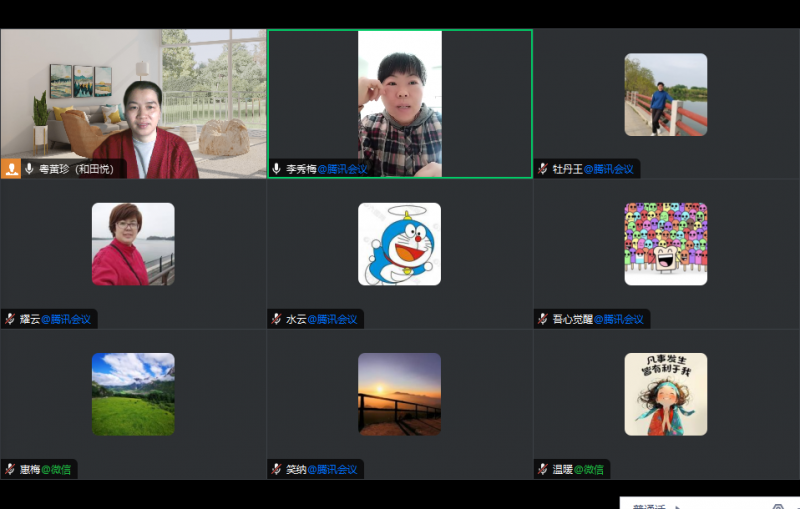
Task: Click the muted mic icon for 吾心觉醒
Action: (x=543, y=319)
